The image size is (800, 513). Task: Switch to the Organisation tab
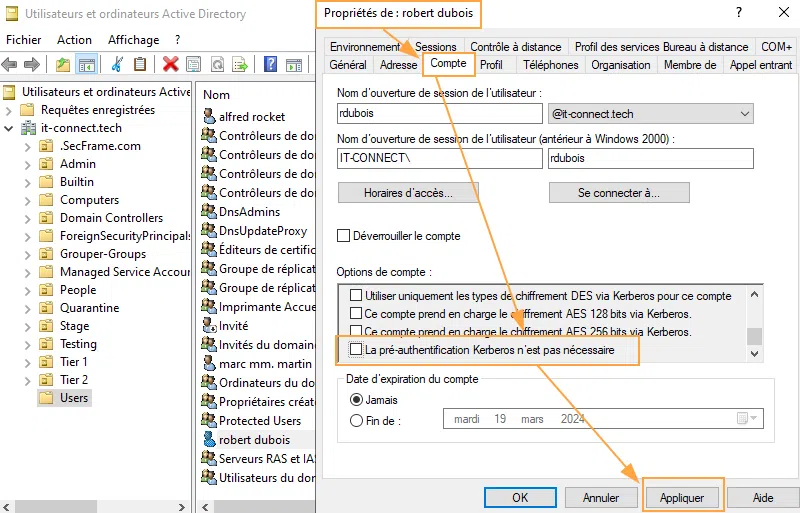pyautogui.click(x=620, y=65)
